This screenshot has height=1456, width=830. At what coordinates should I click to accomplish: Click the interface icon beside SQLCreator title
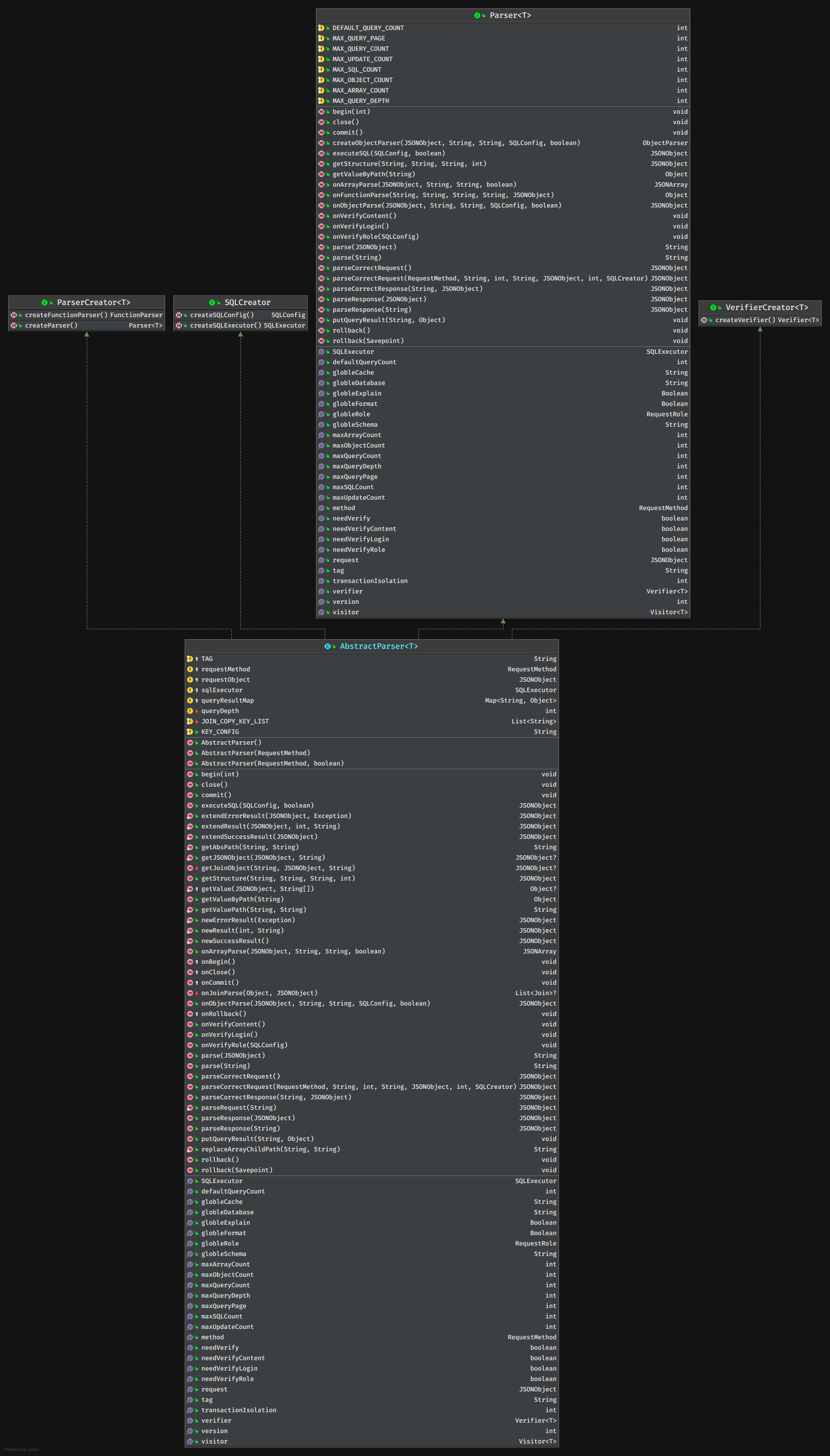click(x=212, y=303)
